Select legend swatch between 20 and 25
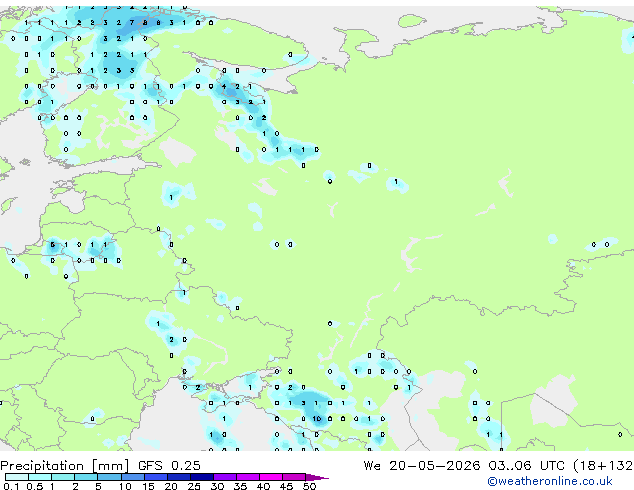634x490 pixels. click(179, 477)
